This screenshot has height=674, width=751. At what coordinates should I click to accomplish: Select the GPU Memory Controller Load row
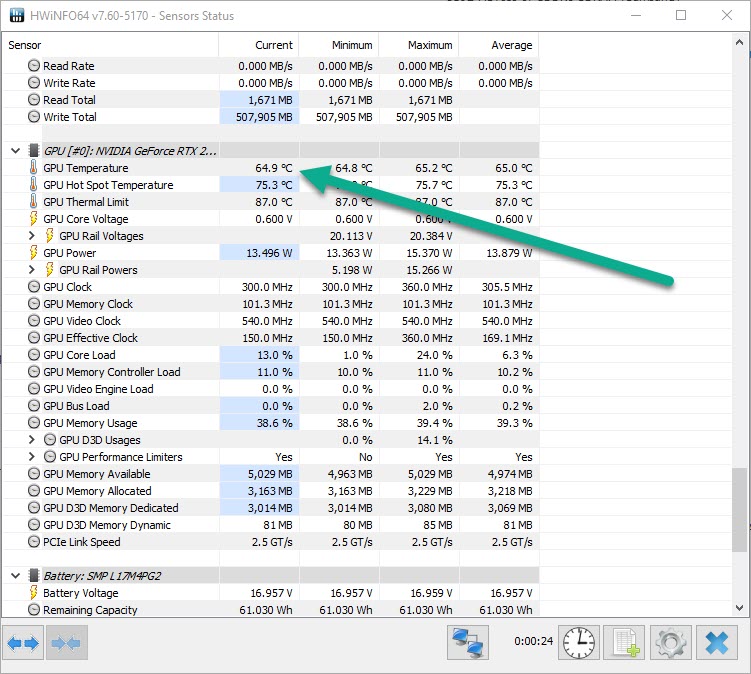[271, 372]
